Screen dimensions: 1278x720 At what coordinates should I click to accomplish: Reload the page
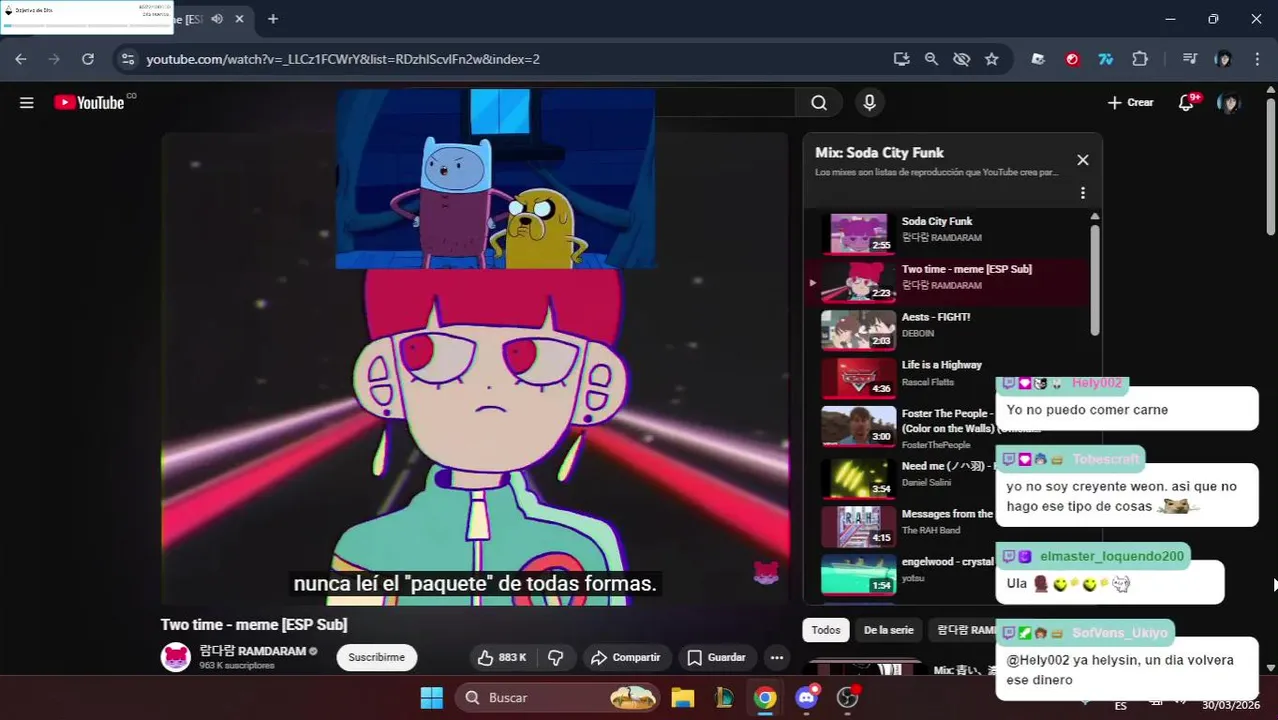[88, 59]
